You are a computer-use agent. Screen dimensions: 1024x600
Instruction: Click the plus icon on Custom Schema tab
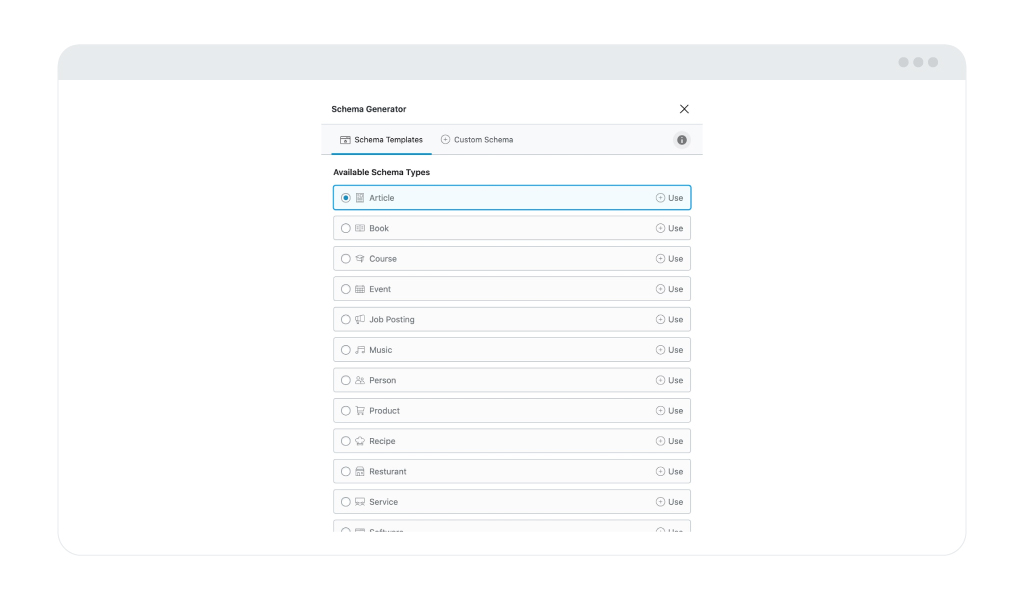445,140
